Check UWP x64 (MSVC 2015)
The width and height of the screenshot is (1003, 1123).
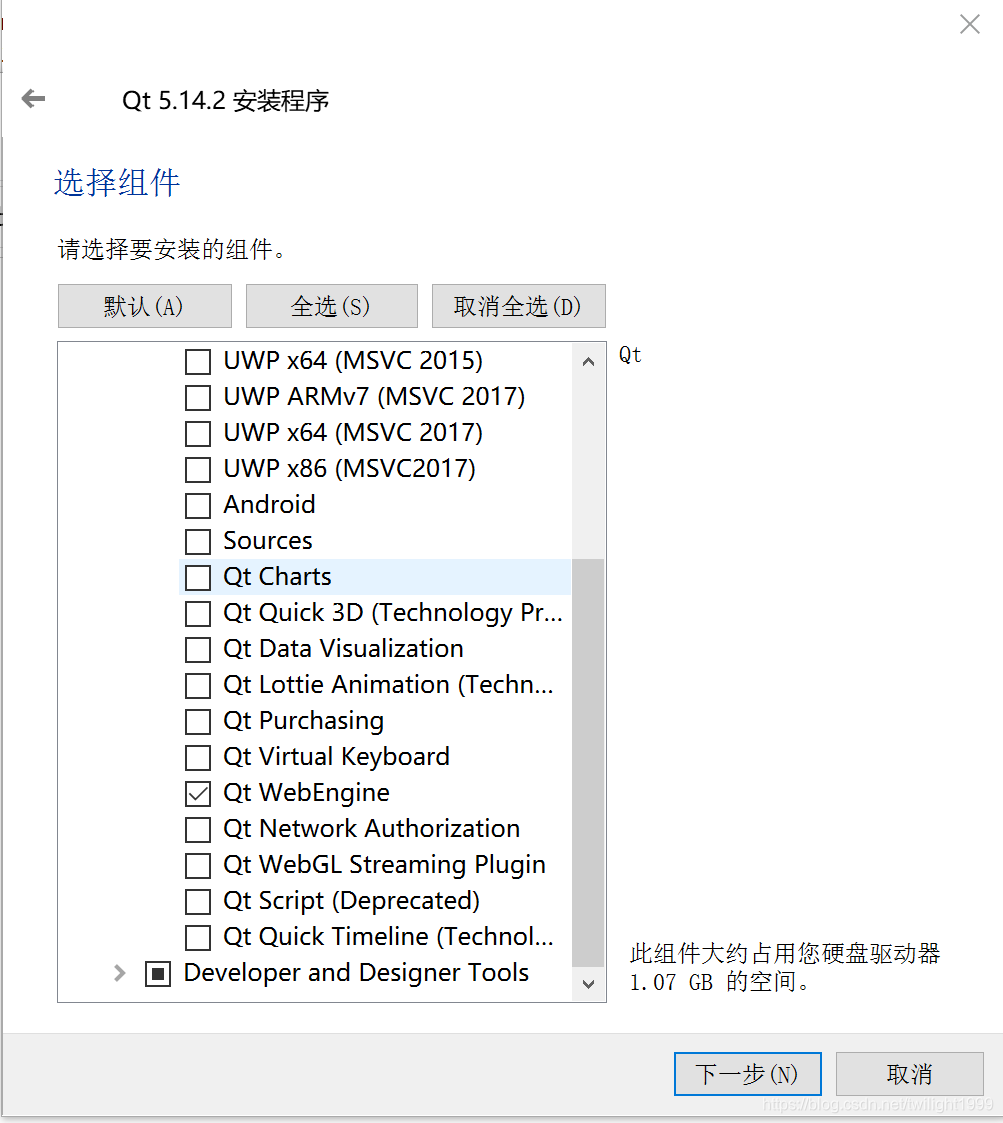197,361
